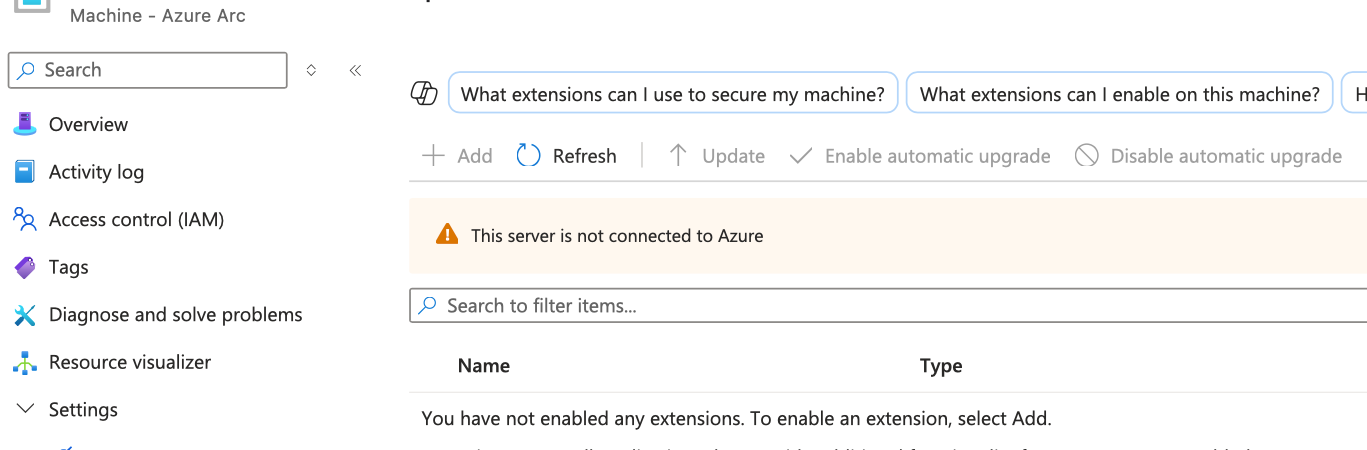This screenshot has width=1367, height=450.
Task: Click the Update toolbar button
Action: [x=716, y=156]
